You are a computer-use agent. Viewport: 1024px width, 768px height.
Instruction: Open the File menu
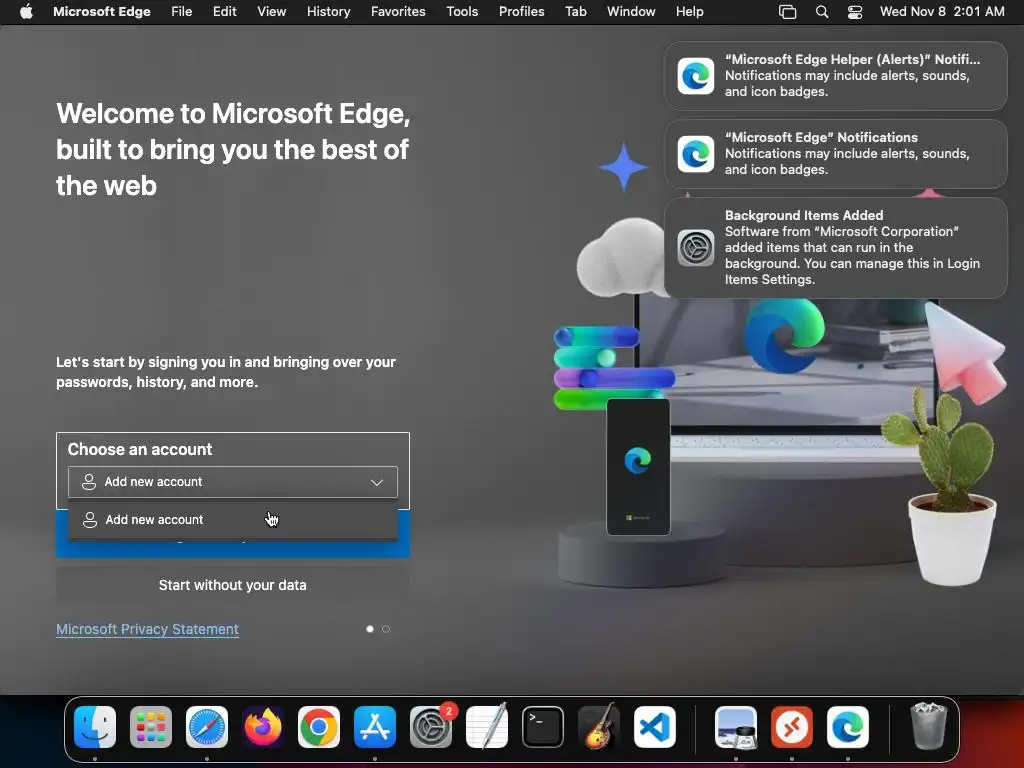pos(182,12)
